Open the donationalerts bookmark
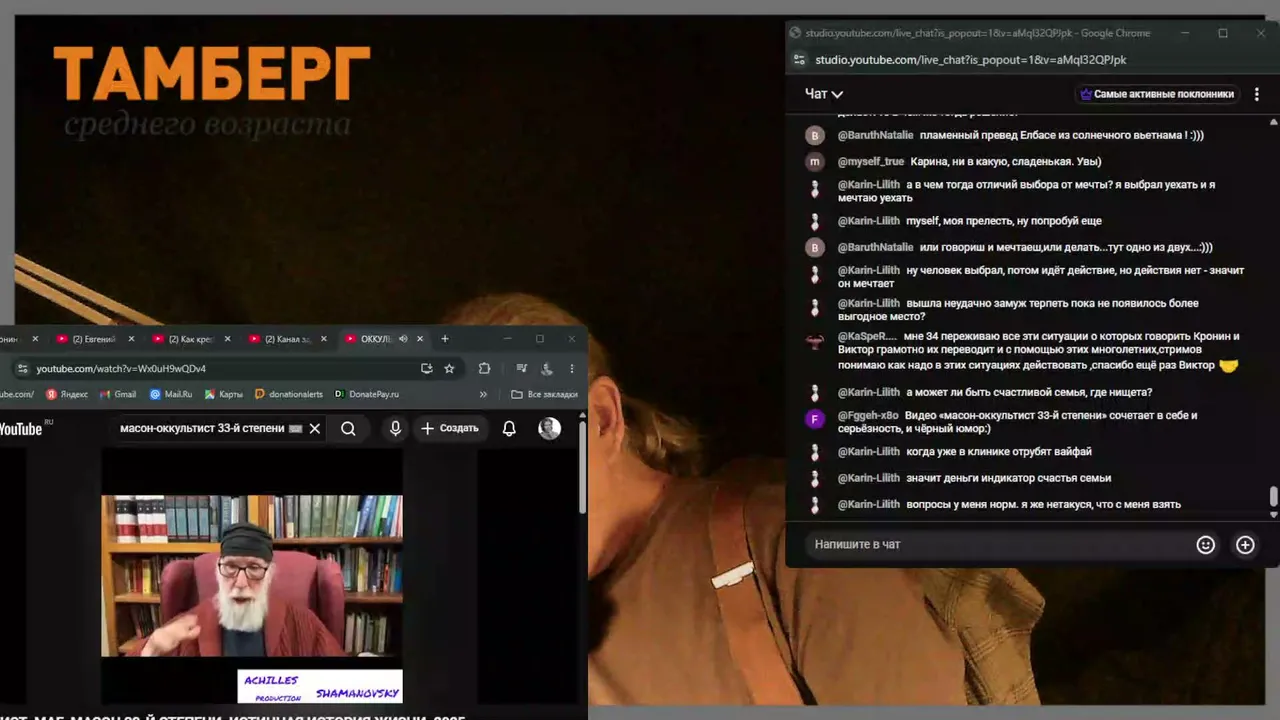1280x720 pixels. (x=289, y=394)
